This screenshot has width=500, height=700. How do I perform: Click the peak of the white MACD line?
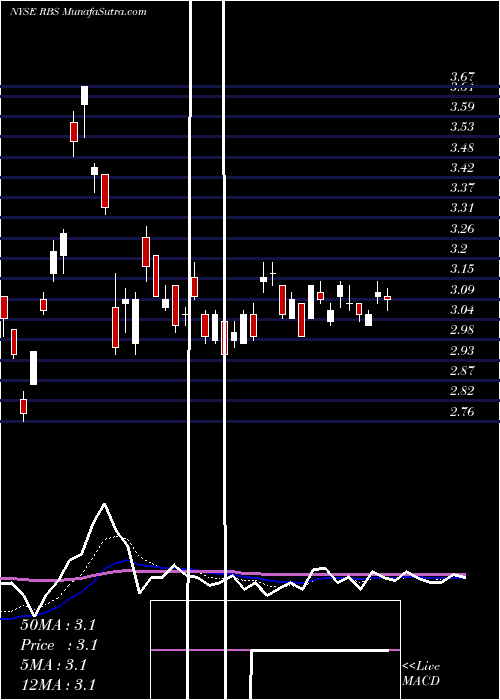104,504
